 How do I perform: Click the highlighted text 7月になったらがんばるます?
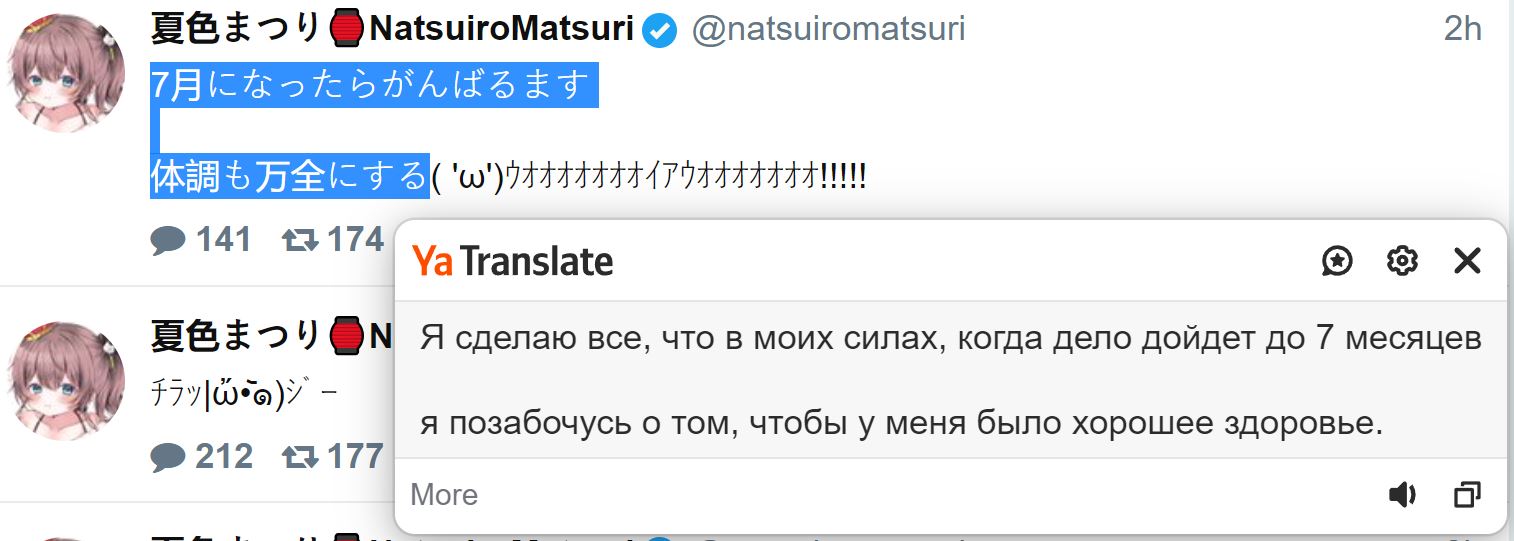[x=373, y=86]
